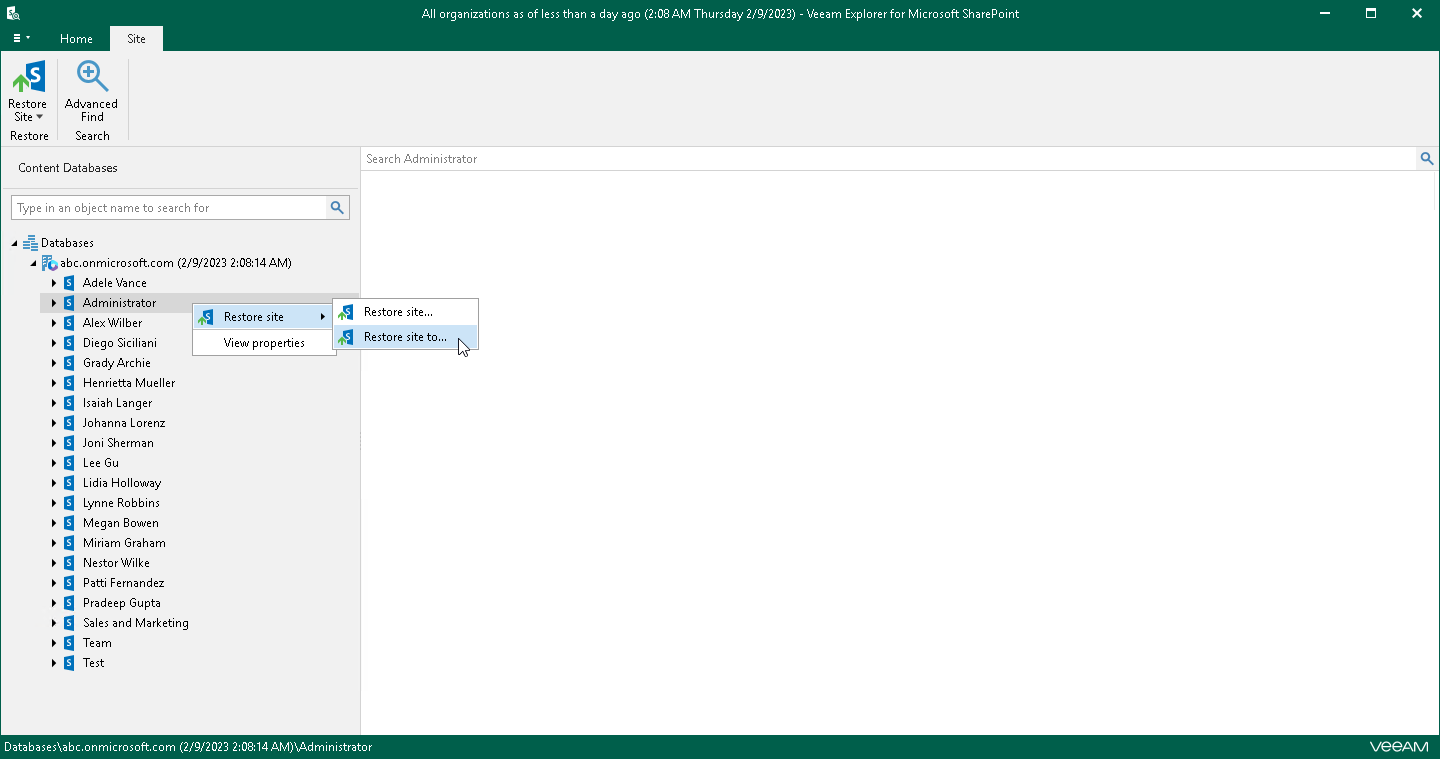This screenshot has width=1440, height=759.
Task: Choose Restore site to... from the submenu
Action: coord(407,337)
